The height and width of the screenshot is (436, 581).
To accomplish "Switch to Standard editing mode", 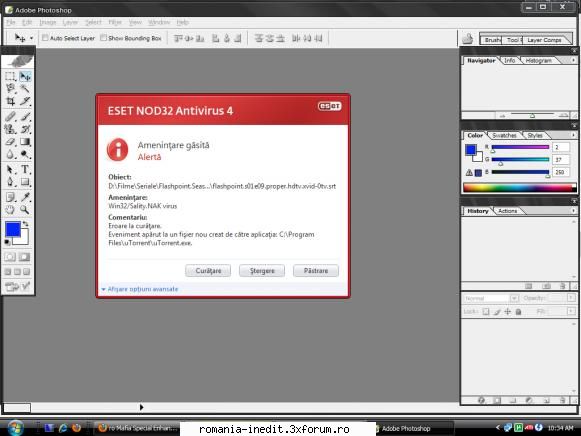I will [10, 257].
